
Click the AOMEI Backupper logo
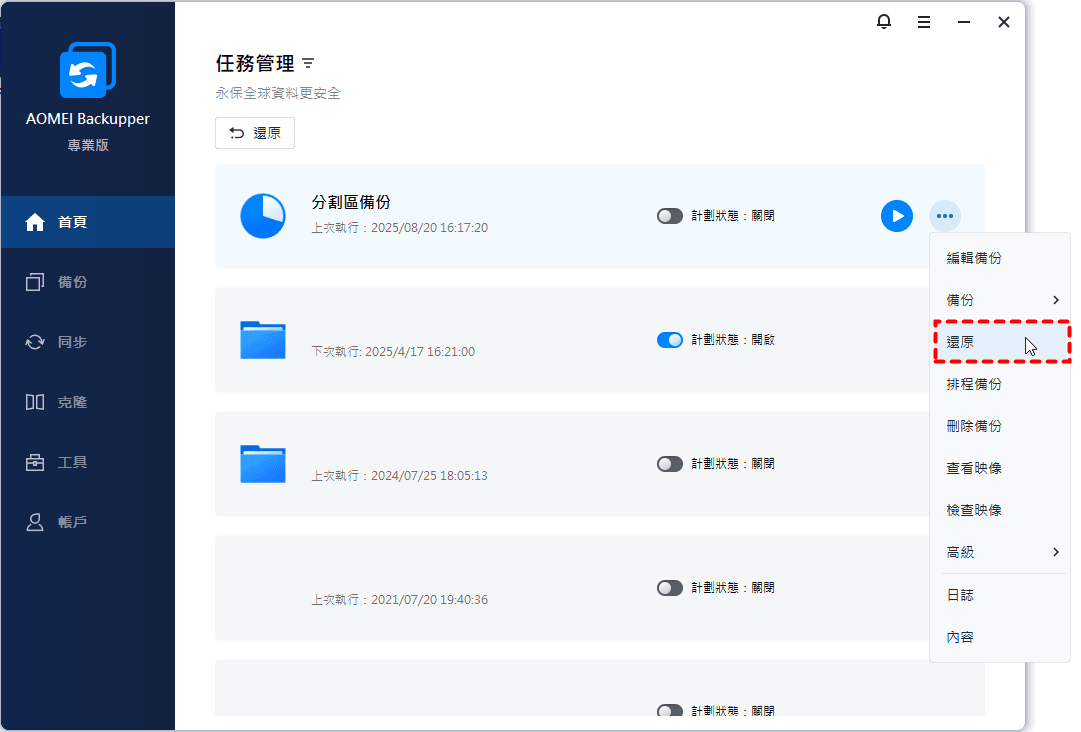(x=88, y=70)
